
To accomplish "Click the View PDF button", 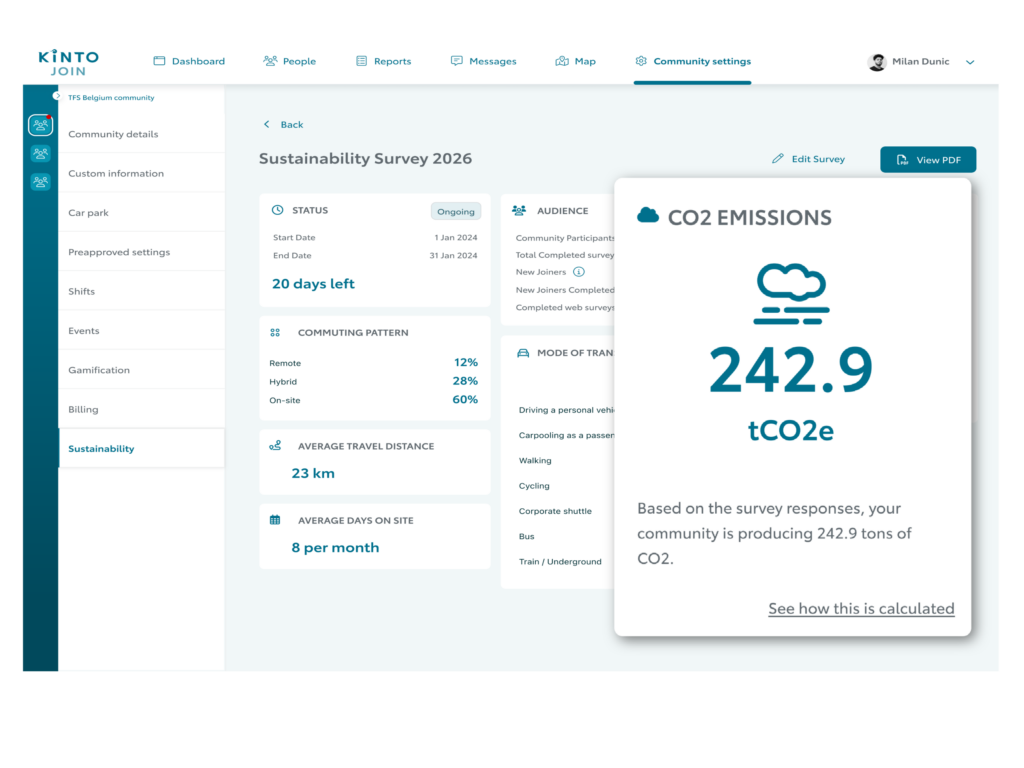I will click(x=927, y=160).
